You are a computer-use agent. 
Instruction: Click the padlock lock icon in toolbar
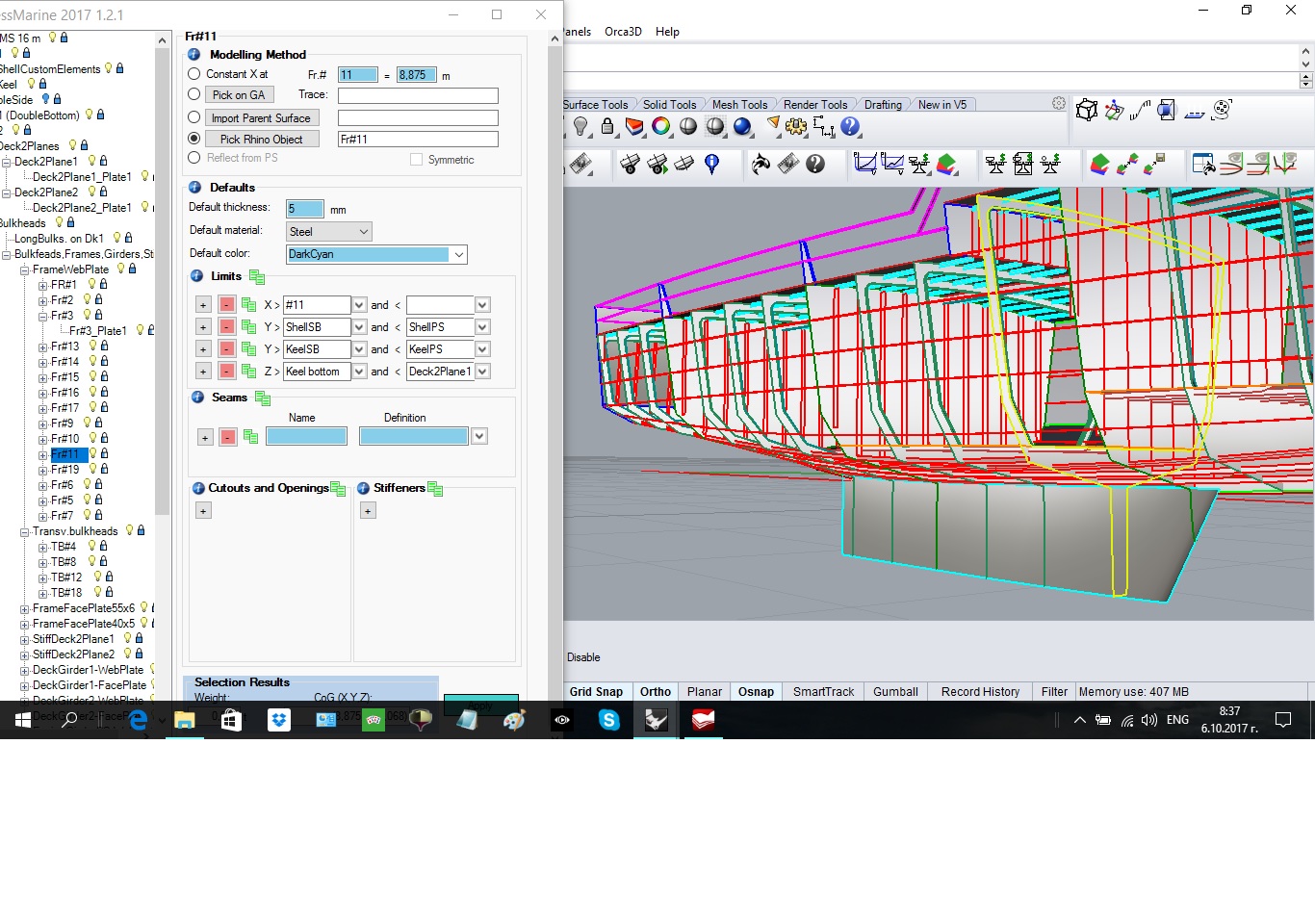[607, 127]
